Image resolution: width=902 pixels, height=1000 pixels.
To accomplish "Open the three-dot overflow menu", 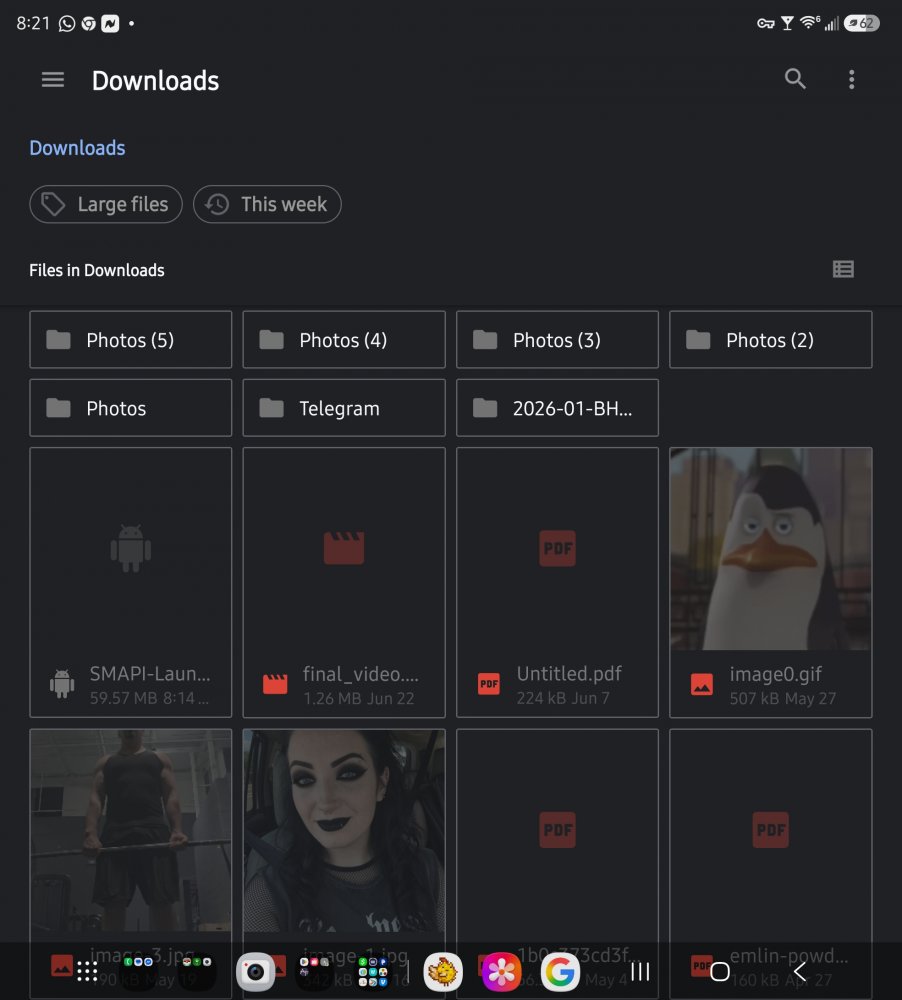I will [851, 79].
